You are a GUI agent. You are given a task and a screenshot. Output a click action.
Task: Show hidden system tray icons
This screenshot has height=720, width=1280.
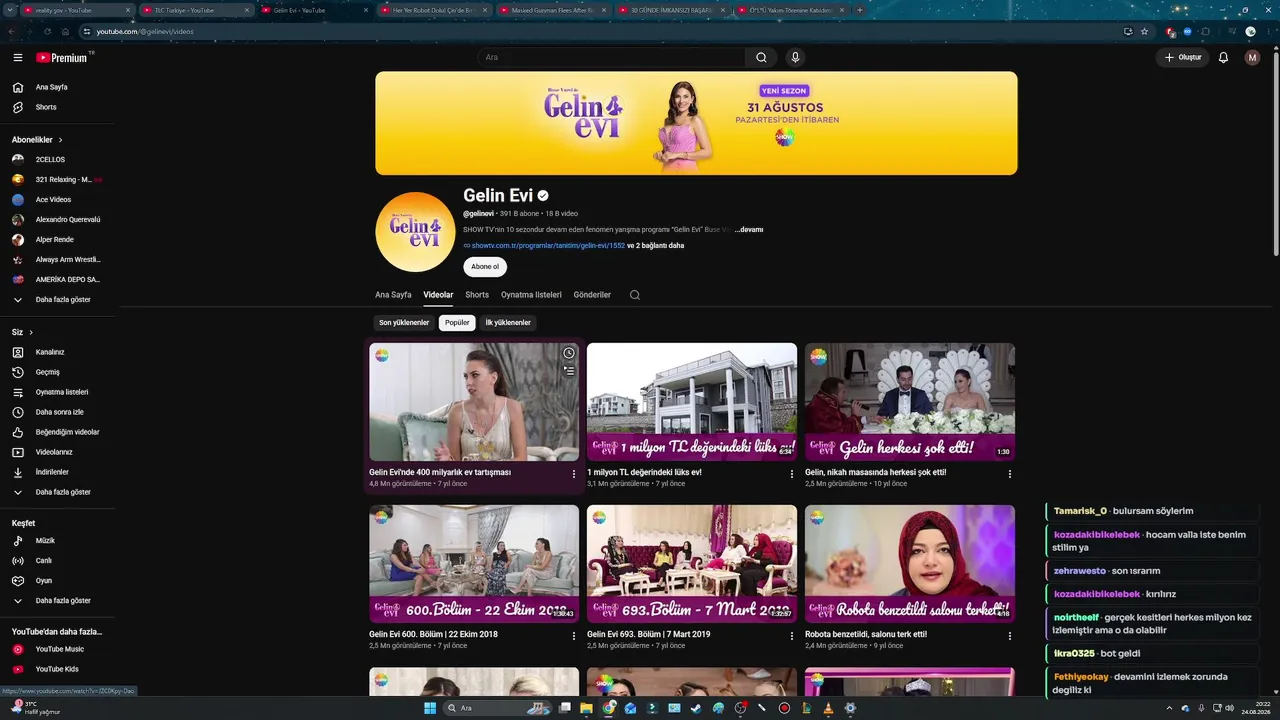[x=1169, y=708]
